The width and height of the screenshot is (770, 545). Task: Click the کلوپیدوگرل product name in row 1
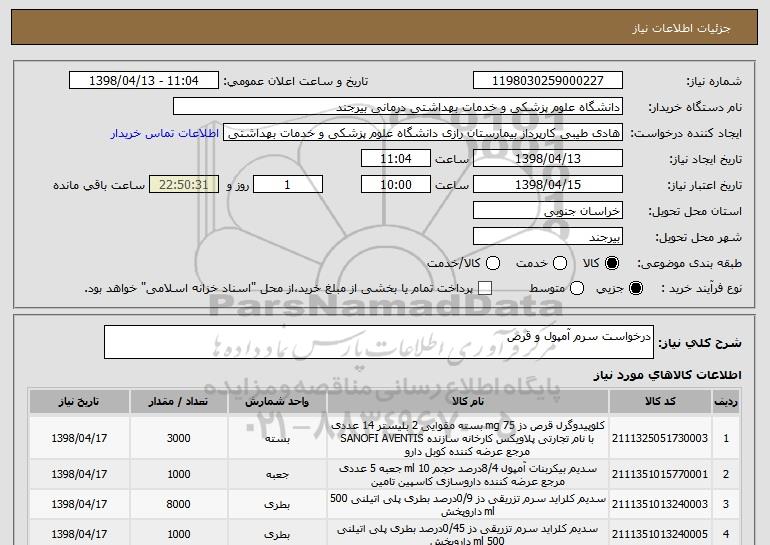click(x=468, y=438)
